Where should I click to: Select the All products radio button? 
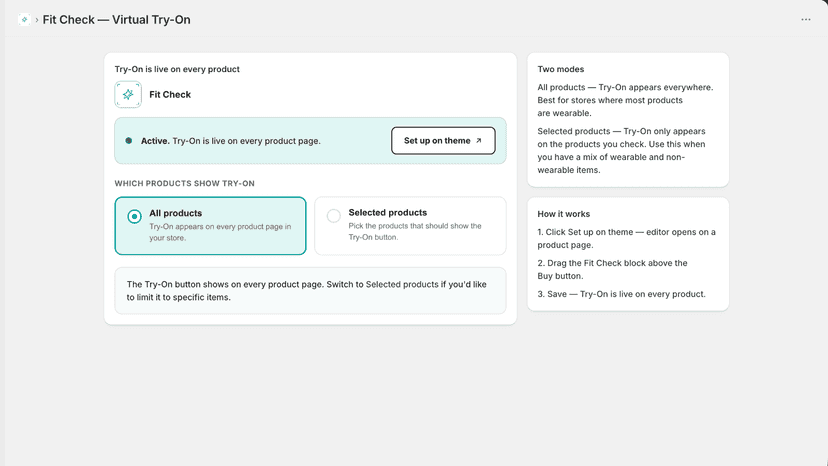click(x=134, y=216)
